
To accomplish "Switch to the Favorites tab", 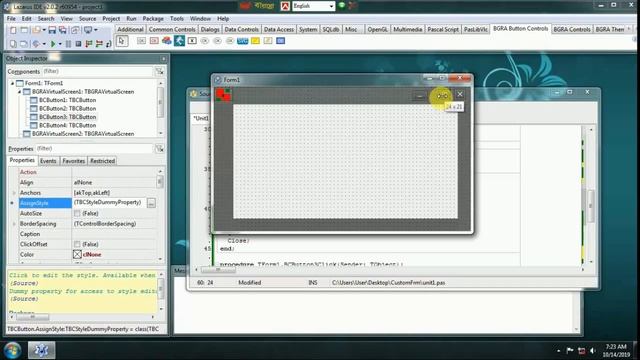I will click(x=73, y=161).
